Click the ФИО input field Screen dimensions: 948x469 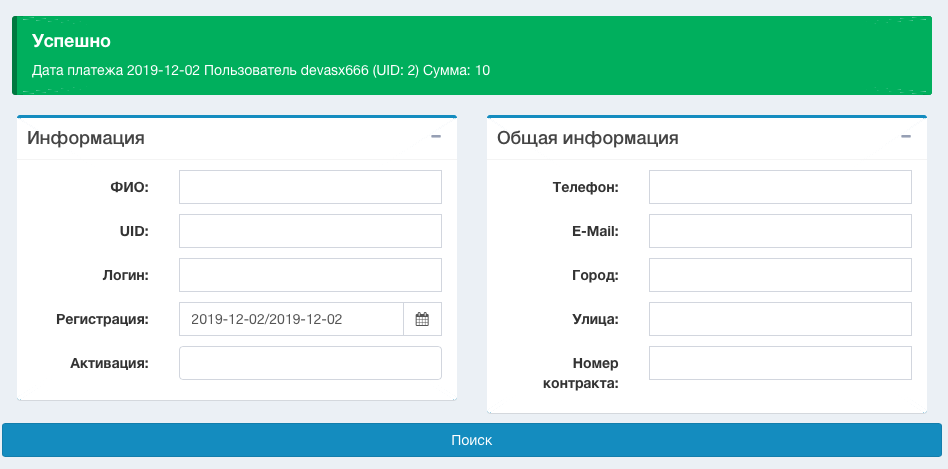[x=310, y=187]
